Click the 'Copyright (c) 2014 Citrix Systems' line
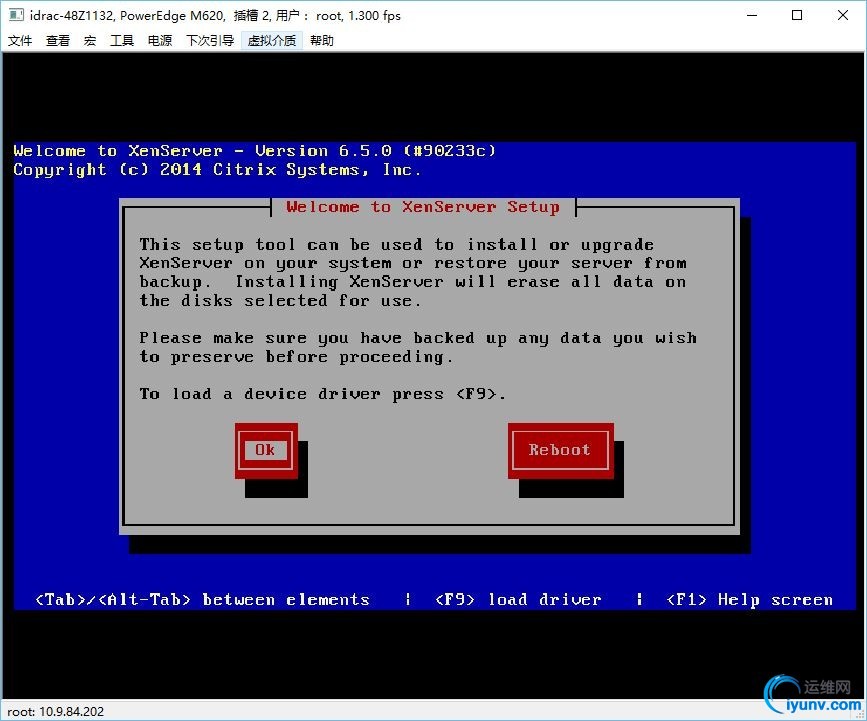Viewport: 867px width, 721px height. click(217, 170)
